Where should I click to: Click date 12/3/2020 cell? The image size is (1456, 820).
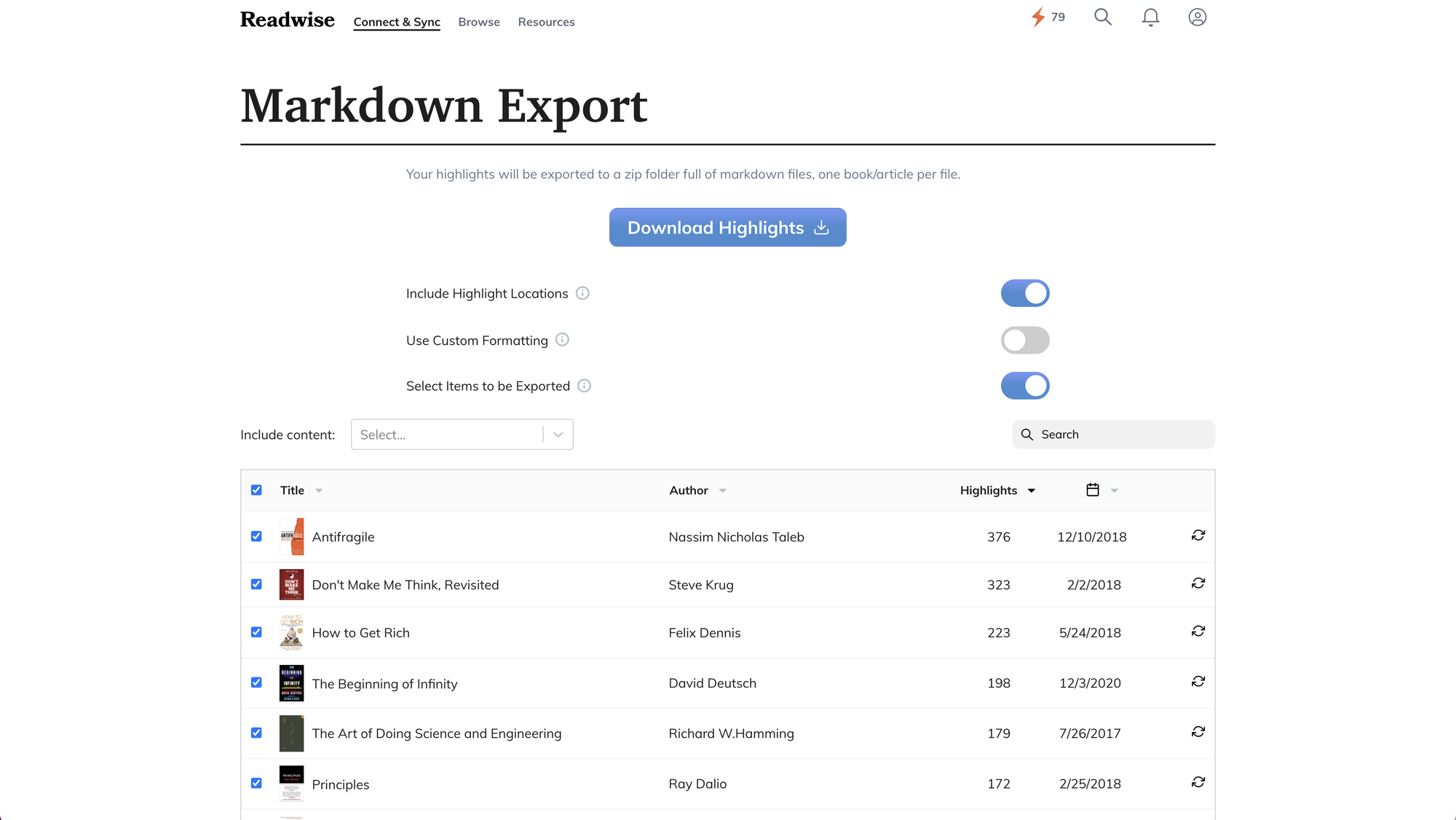point(1090,683)
